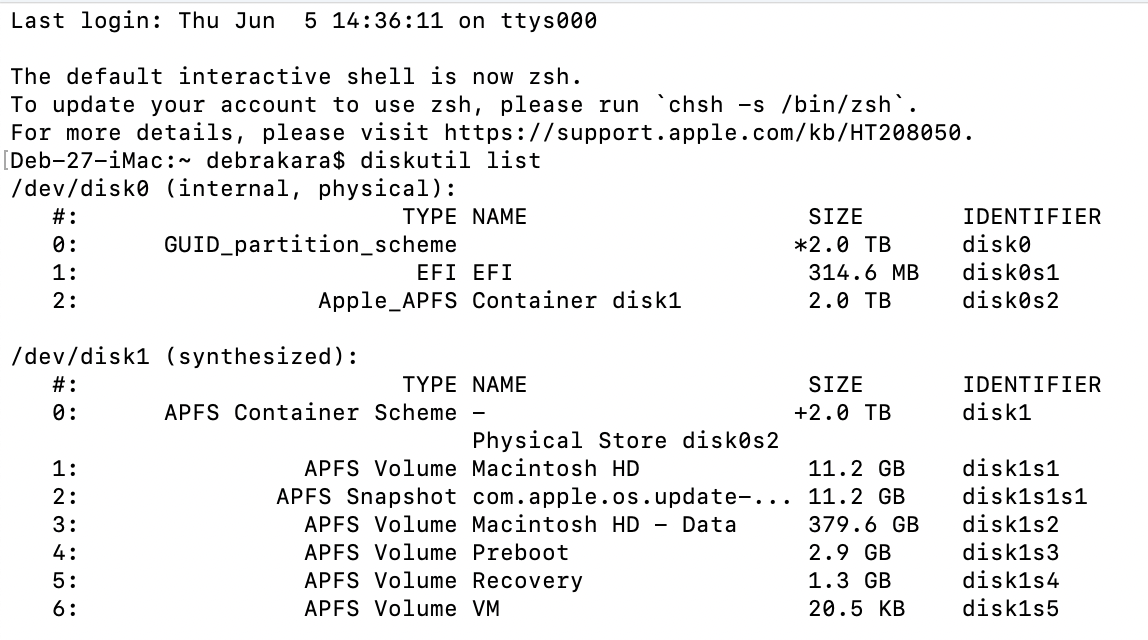Click the disk1s1s1 snapshot identifier

(1024, 496)
